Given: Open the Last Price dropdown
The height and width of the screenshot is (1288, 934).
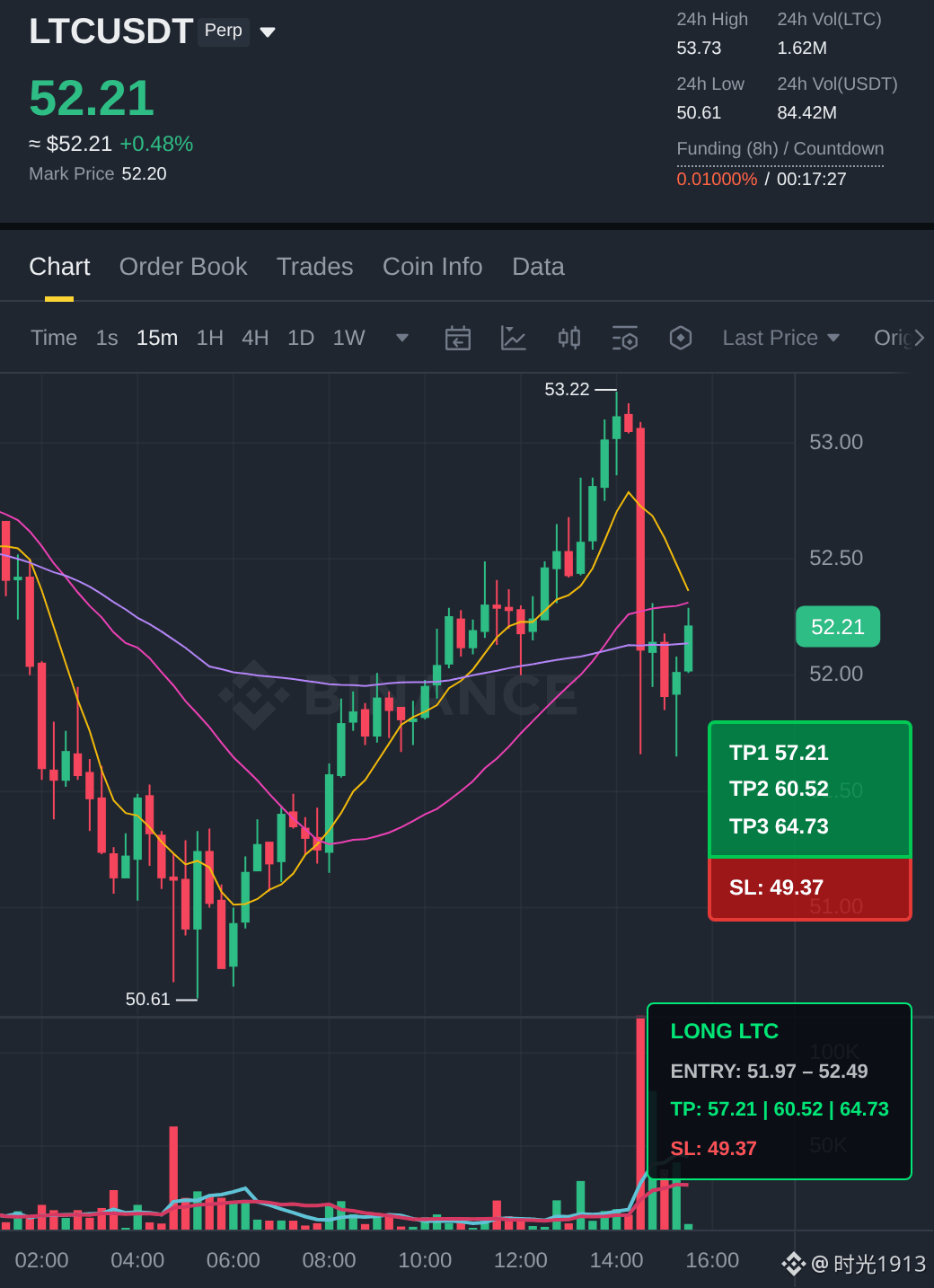Looking at the screenshot, I should coord(781,338).
